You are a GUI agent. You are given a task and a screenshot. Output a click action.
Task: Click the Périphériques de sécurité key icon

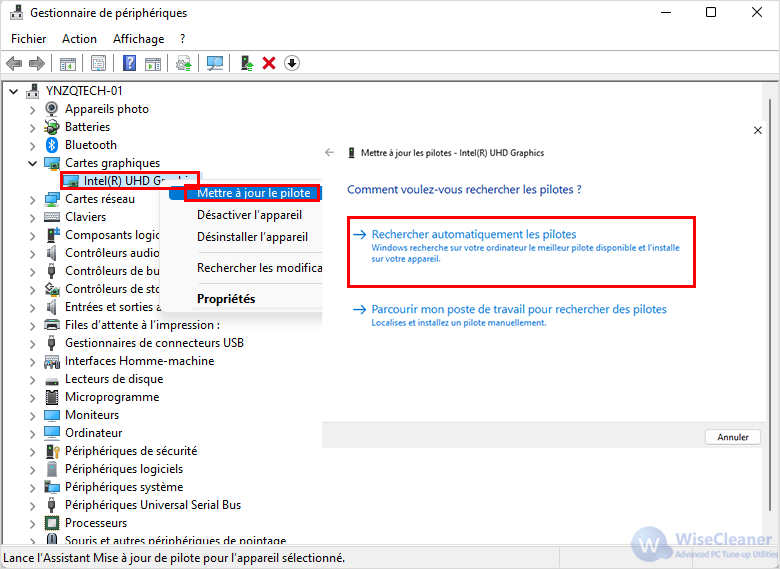(x=52, y=451)
